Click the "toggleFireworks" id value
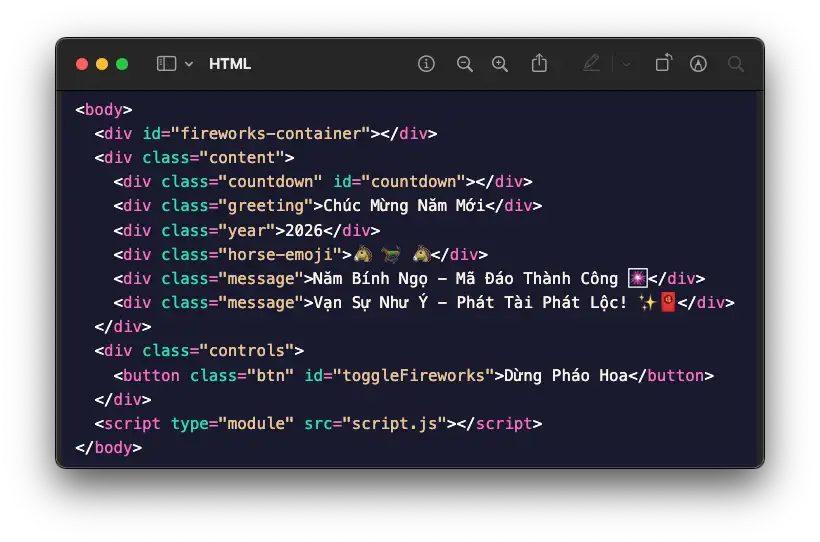 (x=424, y=376)
